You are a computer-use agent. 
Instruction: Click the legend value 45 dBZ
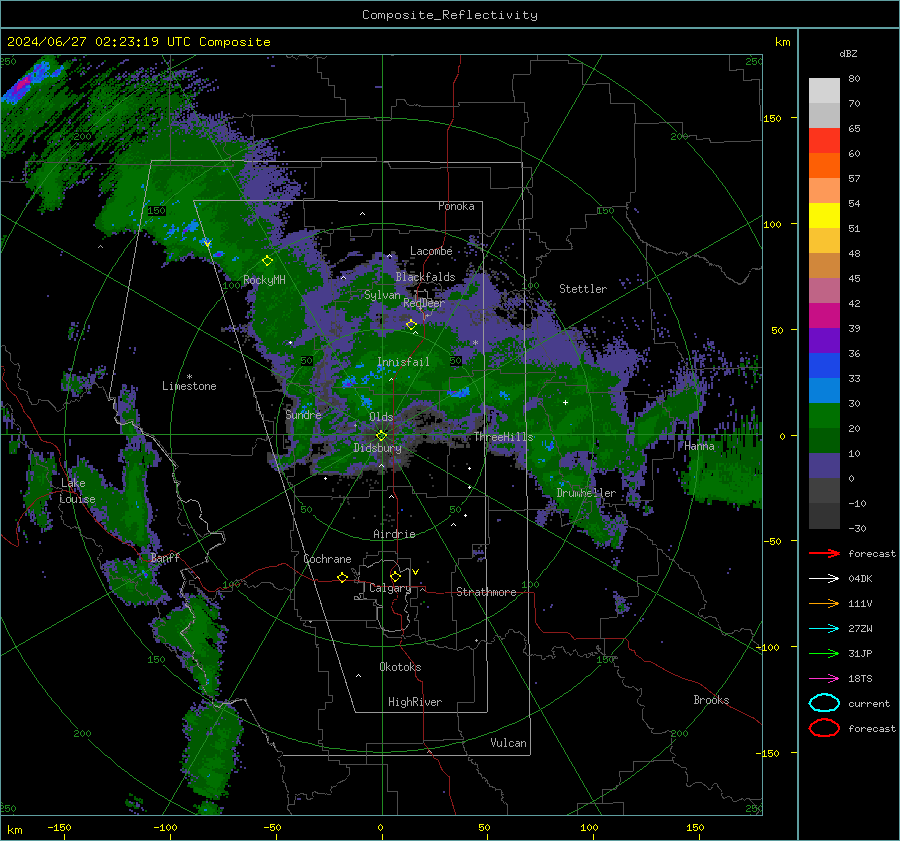coord(854,278)
